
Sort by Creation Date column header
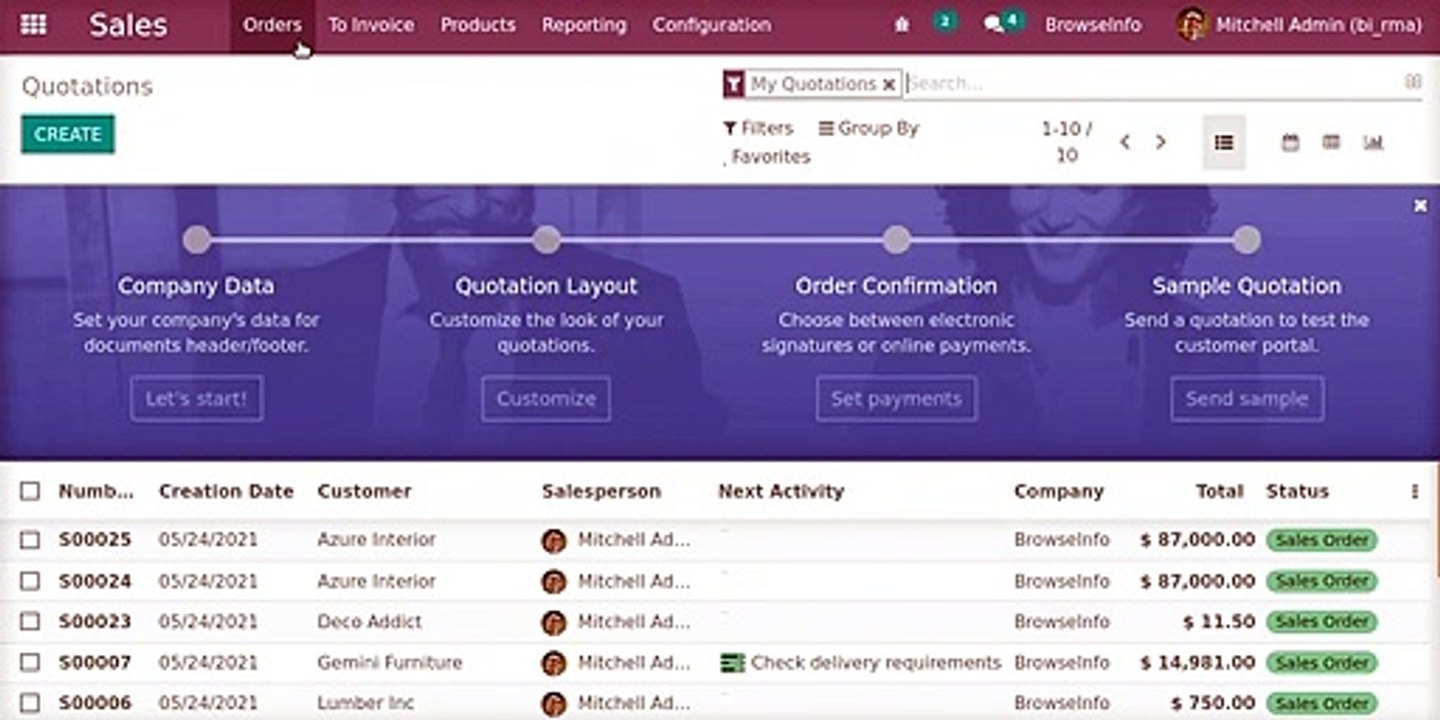(x=226, y=491)
